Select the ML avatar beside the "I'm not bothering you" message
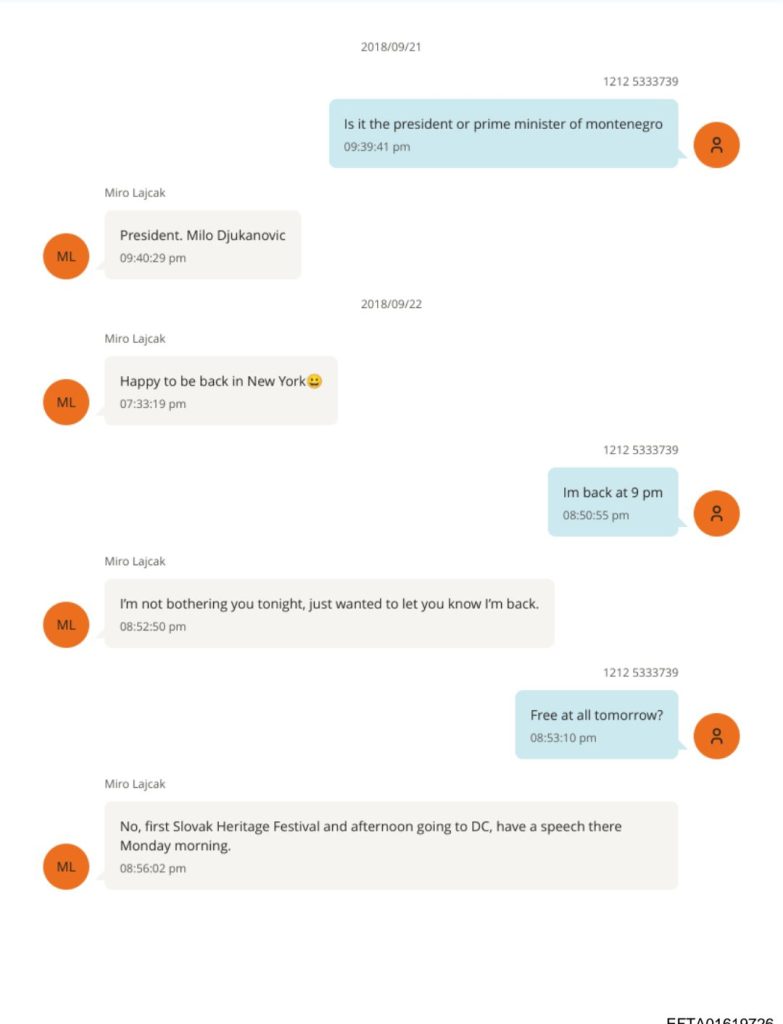 tap(66, 625)
